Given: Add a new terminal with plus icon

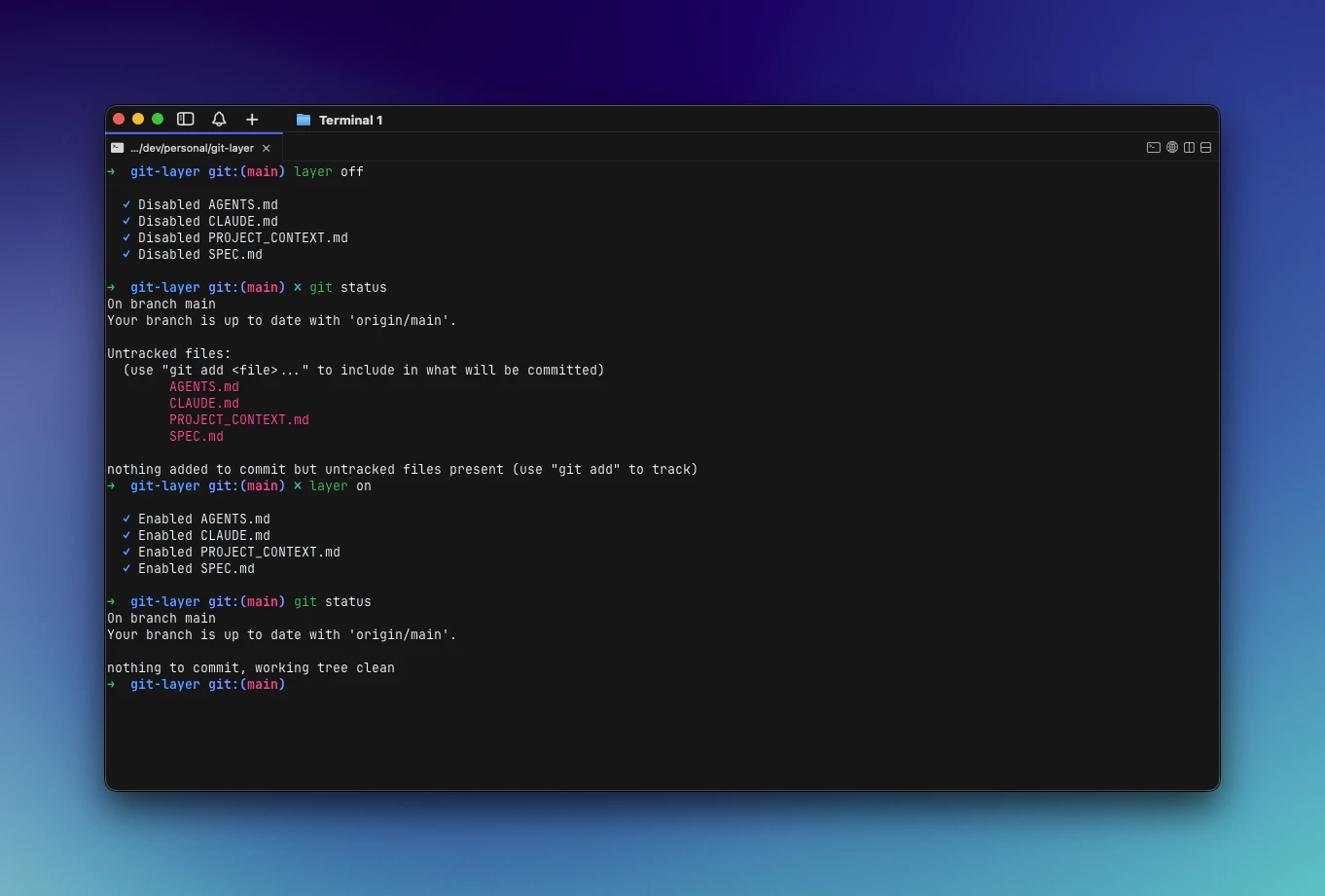Looking at the screenshot, I should (252, 119).
